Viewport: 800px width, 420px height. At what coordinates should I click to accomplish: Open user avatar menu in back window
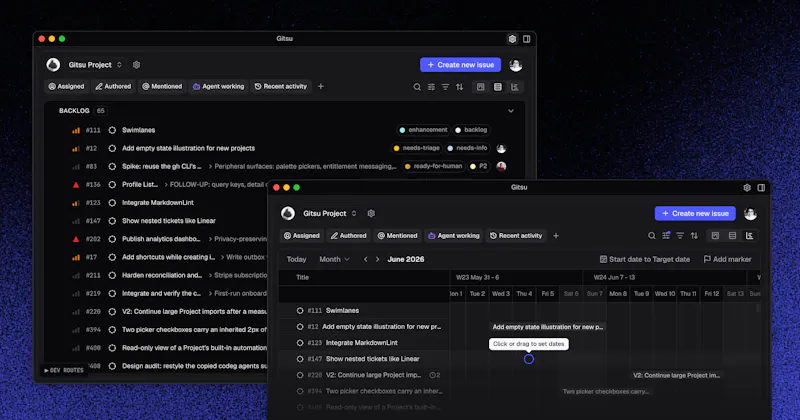point(515,65)
